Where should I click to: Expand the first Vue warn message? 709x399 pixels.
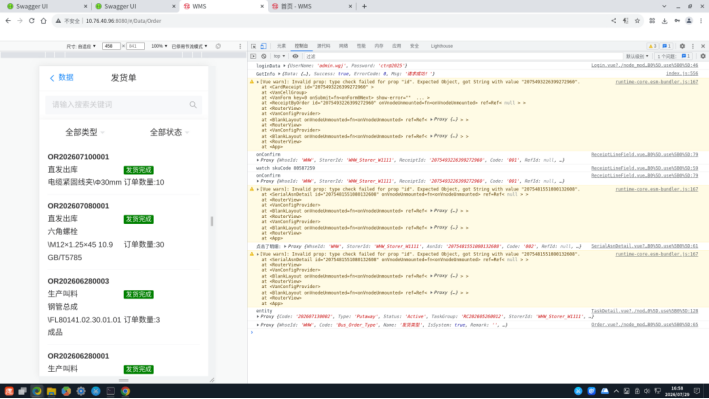(x=258, y=82)
